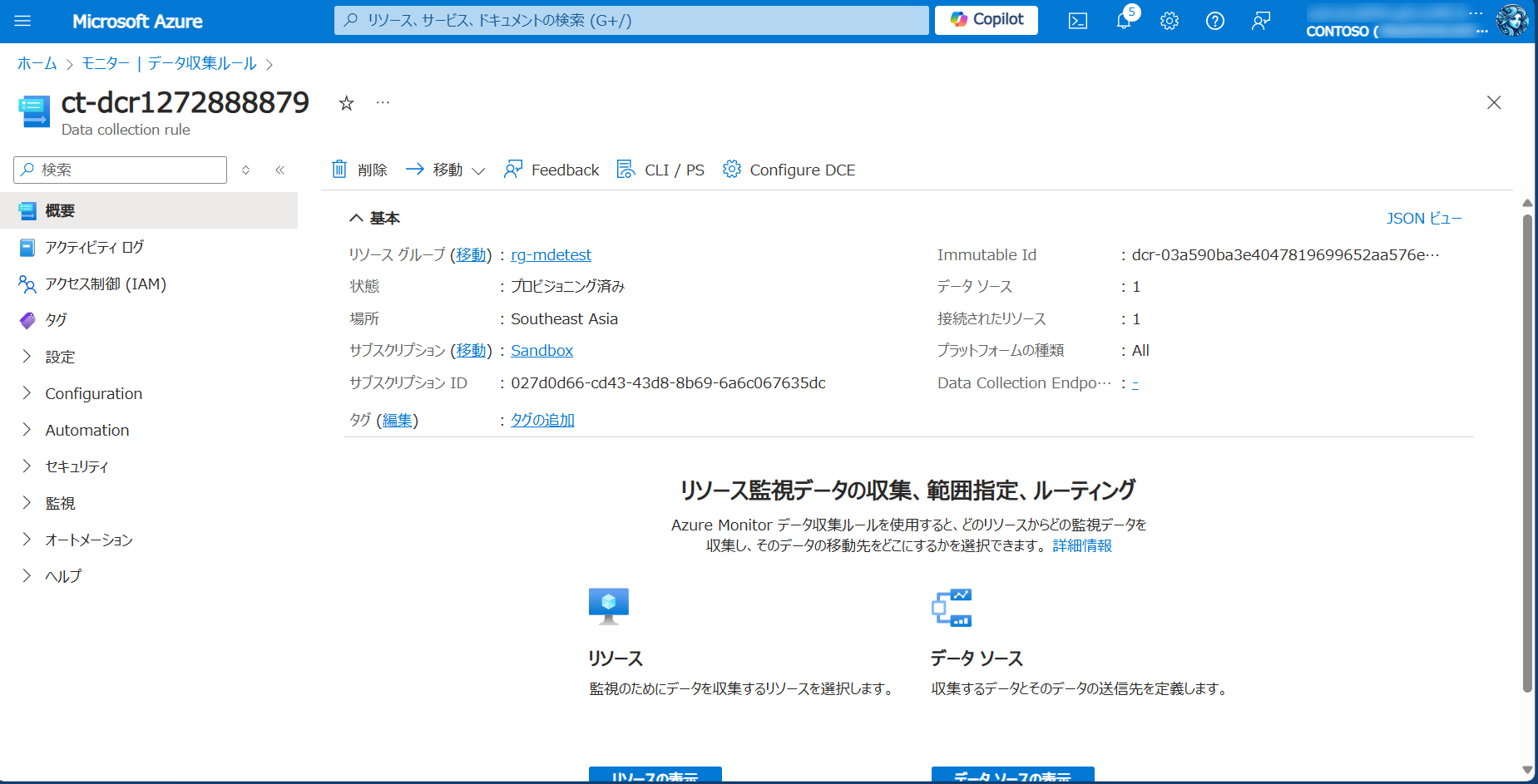Select アクティビティ ログ in the sidebar
The width and height of the screenshot is (1538, 784).
click(x=94, y=247)
